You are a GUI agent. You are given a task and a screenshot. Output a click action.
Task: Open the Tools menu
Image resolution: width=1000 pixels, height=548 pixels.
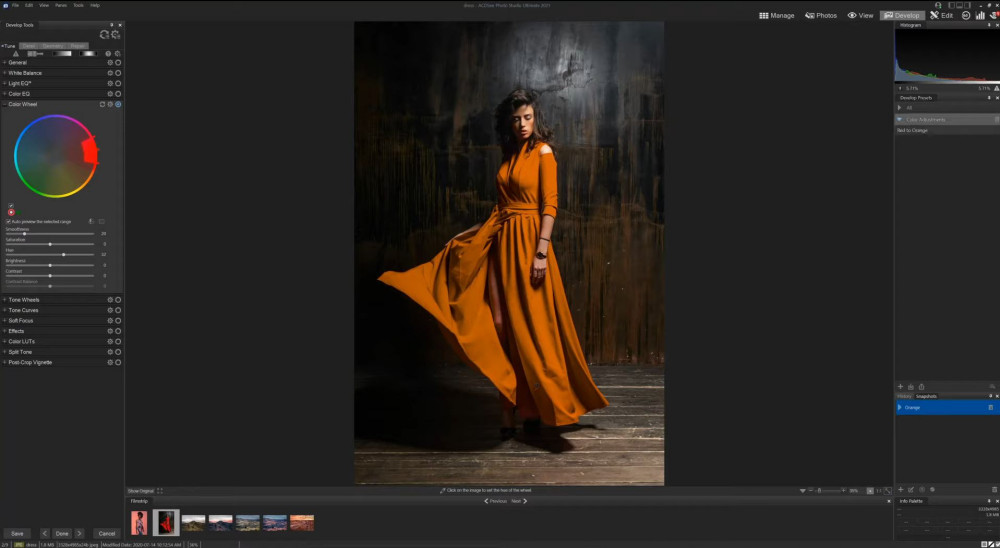click(x=78, y=5)
